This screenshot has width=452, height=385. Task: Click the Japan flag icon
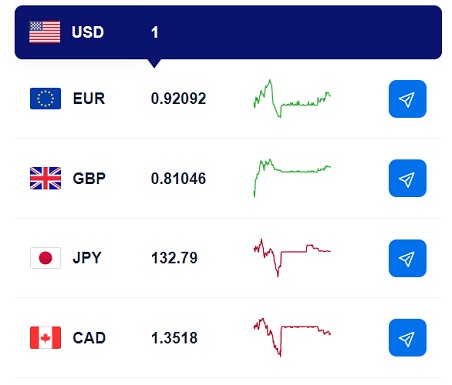(45, 258)
